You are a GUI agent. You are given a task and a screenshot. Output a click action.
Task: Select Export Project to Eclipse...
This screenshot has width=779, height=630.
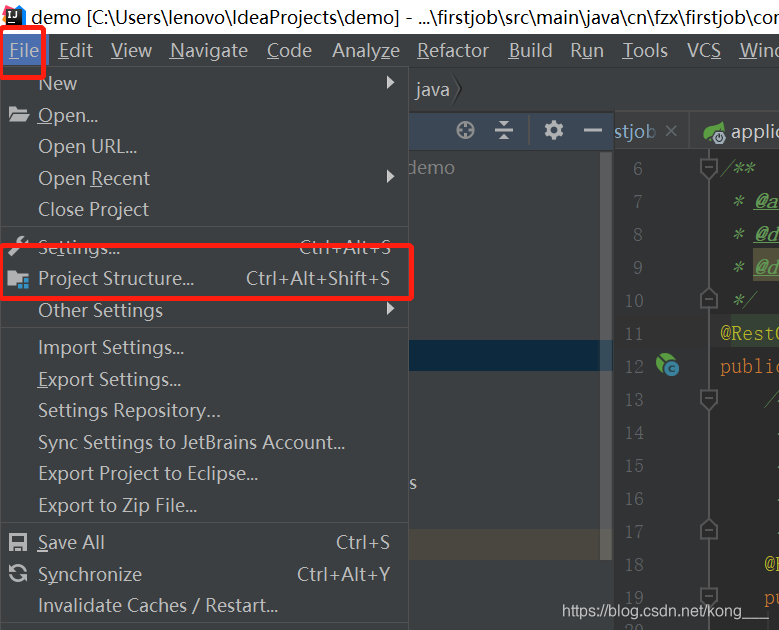click(204, 474)
